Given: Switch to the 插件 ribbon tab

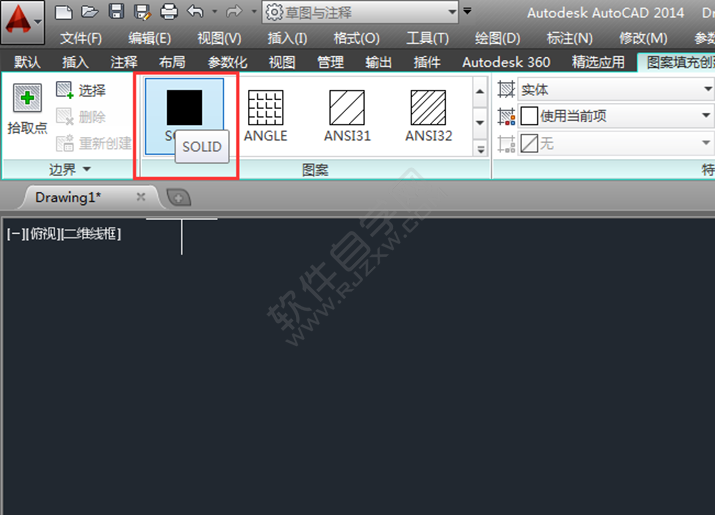Looking at the screenshot, I should pos(427,62).
